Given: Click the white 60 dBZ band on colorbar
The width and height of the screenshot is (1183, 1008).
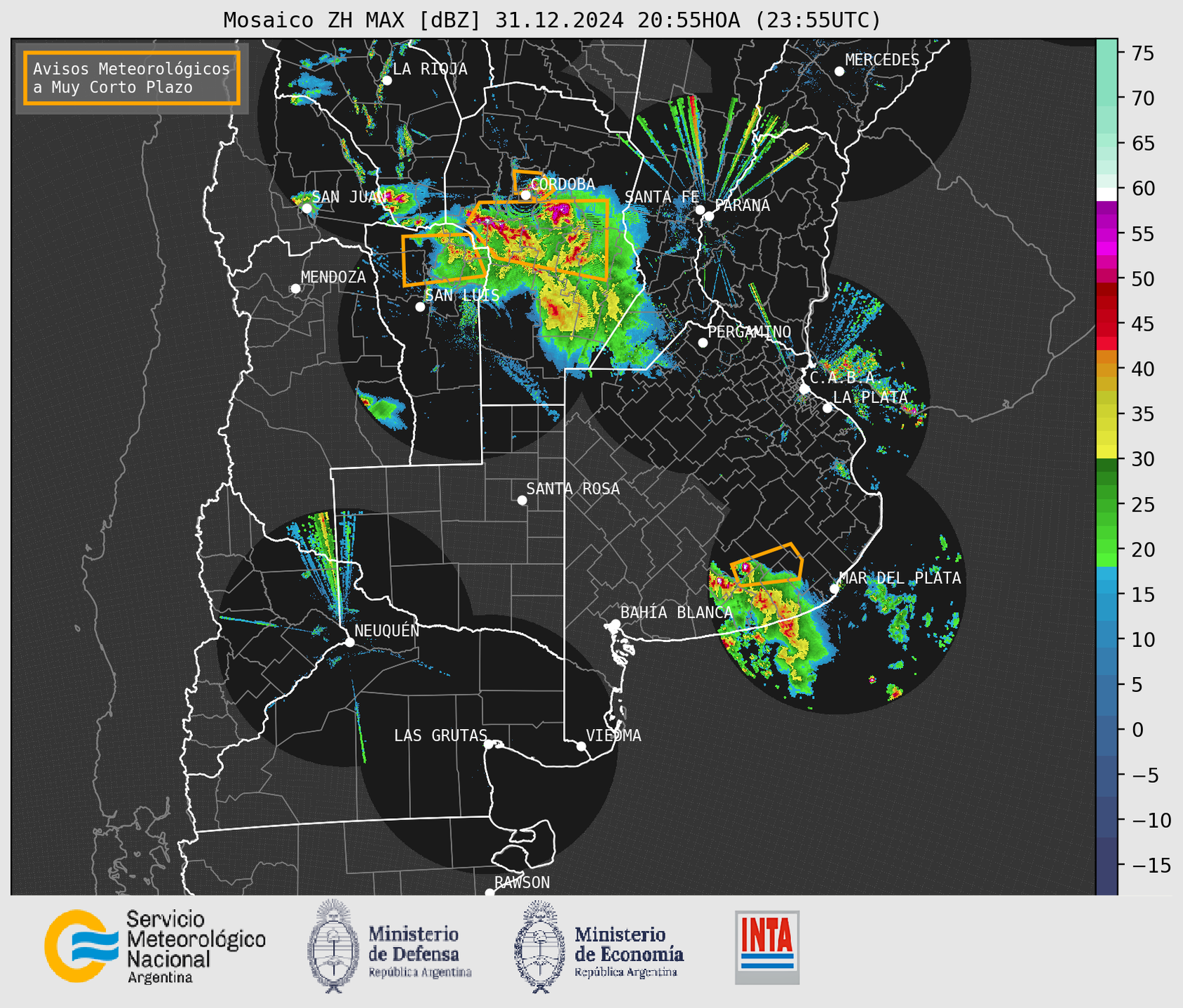Looking at the screenshot, I should (x=1107, y=193).
